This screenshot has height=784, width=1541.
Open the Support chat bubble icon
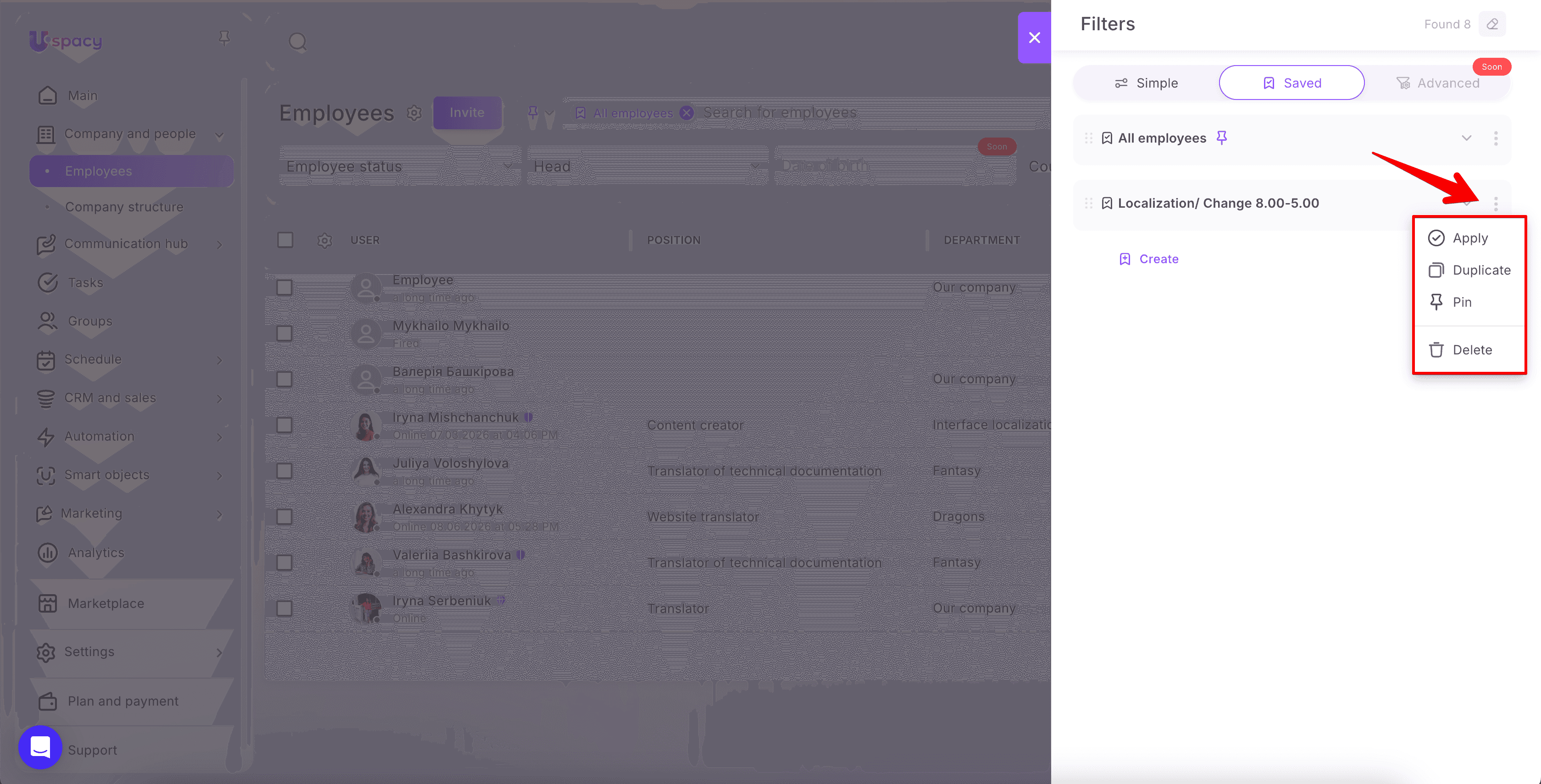click(40, 747)
